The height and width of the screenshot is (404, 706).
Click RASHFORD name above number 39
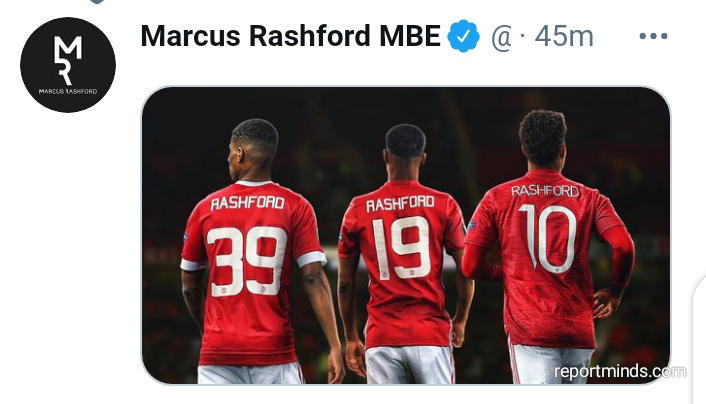248,203
